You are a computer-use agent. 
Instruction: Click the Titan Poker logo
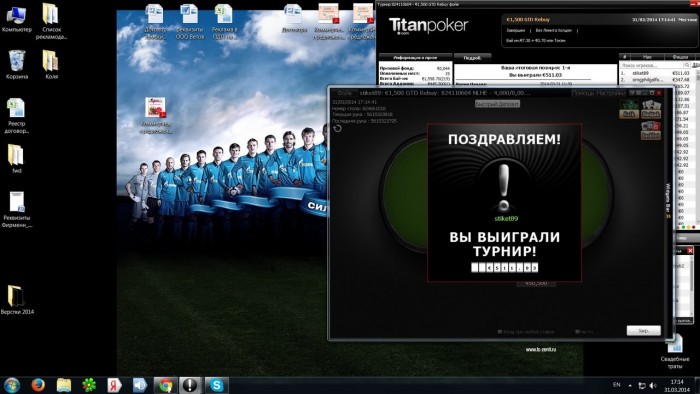click(x=428, y=26)
